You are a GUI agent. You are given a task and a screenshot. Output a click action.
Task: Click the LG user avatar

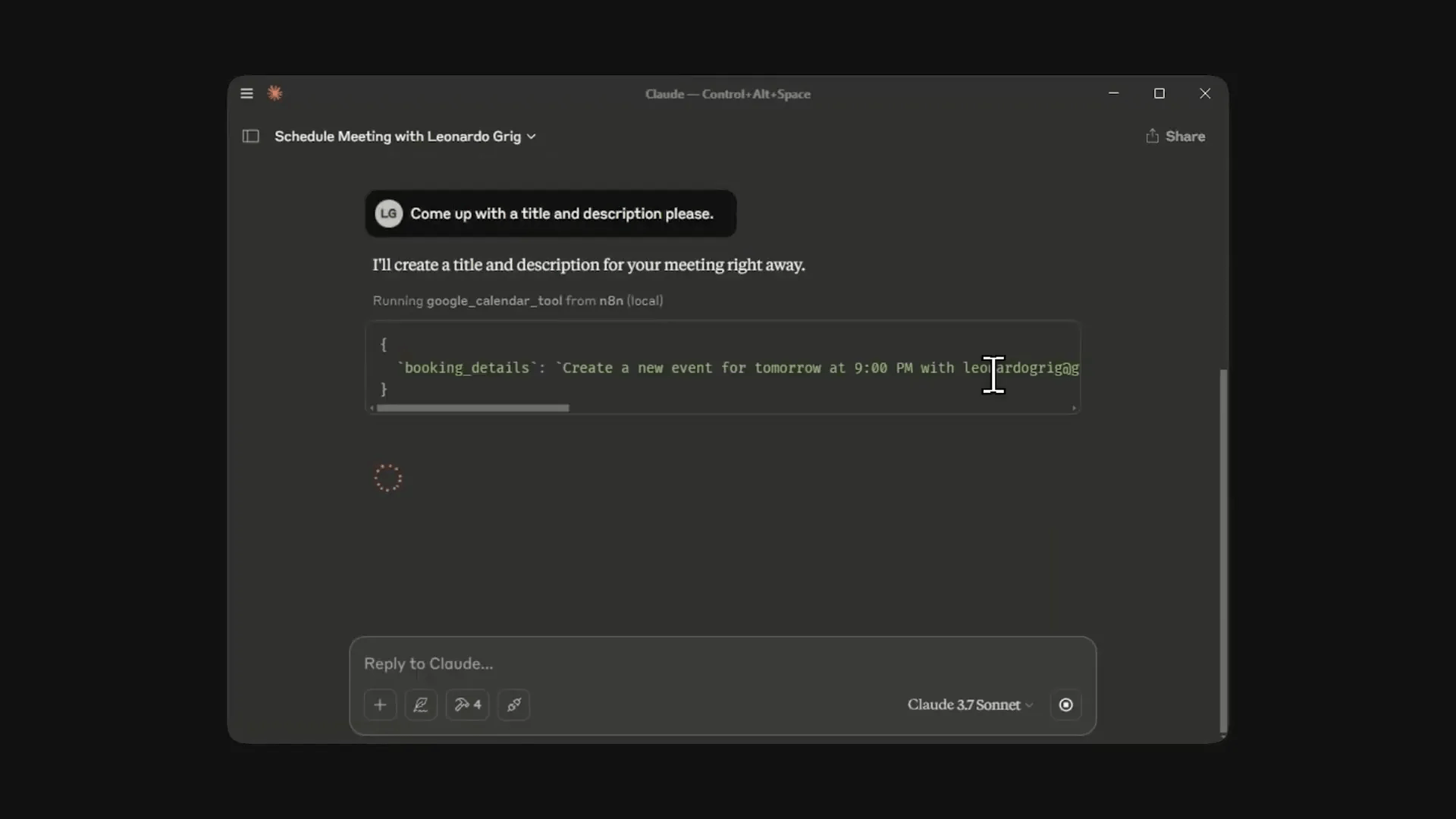click(388, 214)
